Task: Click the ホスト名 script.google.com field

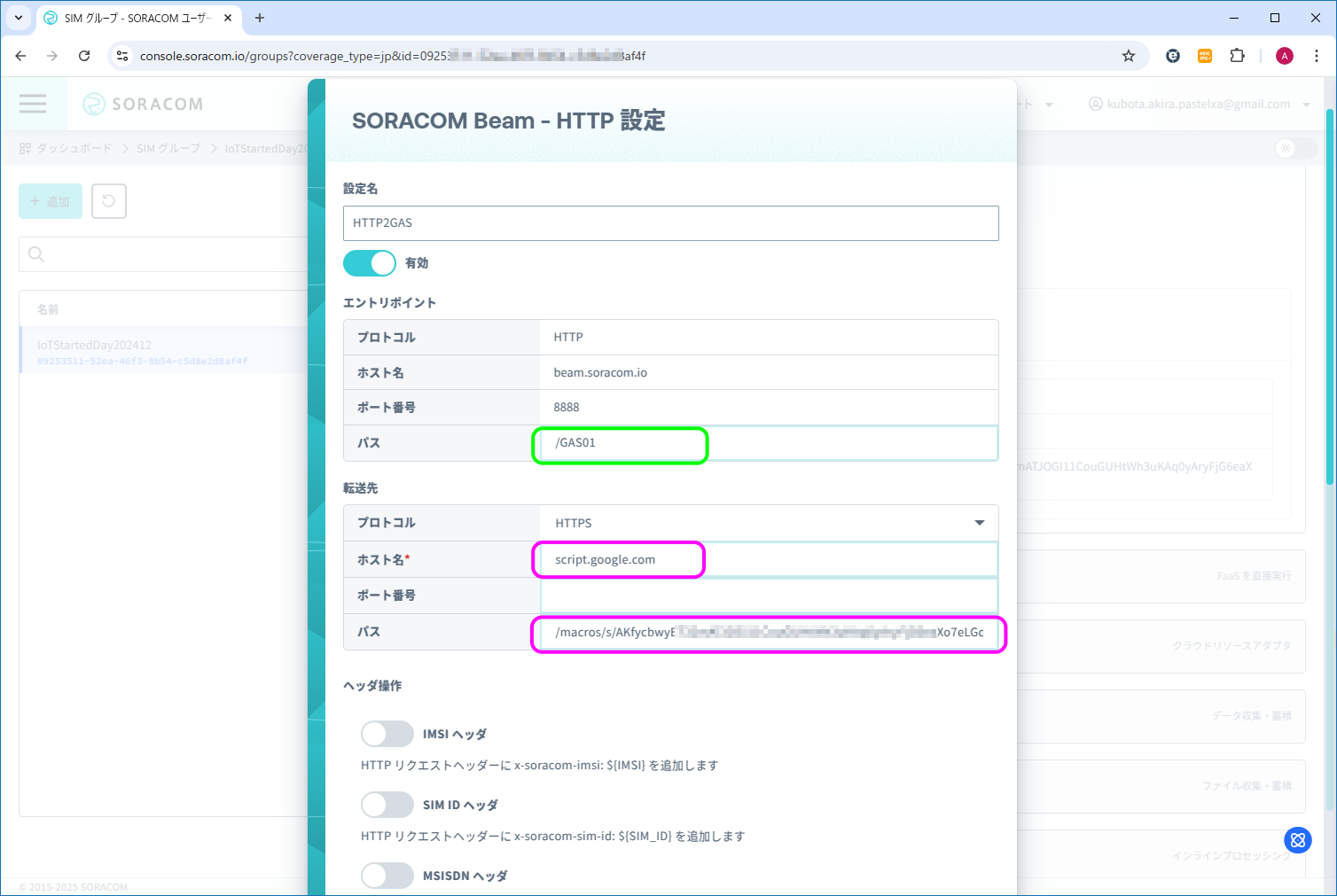Action: click(769, 559)
